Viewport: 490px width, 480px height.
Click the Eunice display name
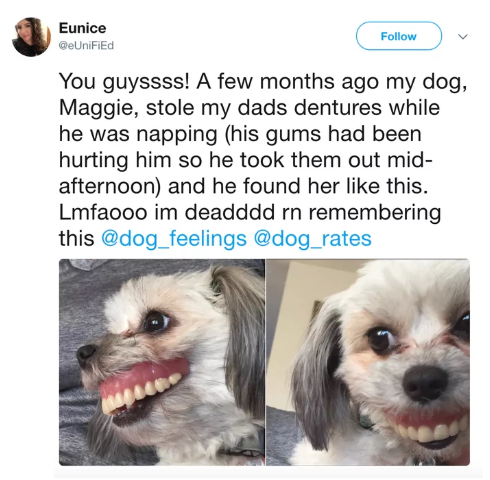(83, 28)
